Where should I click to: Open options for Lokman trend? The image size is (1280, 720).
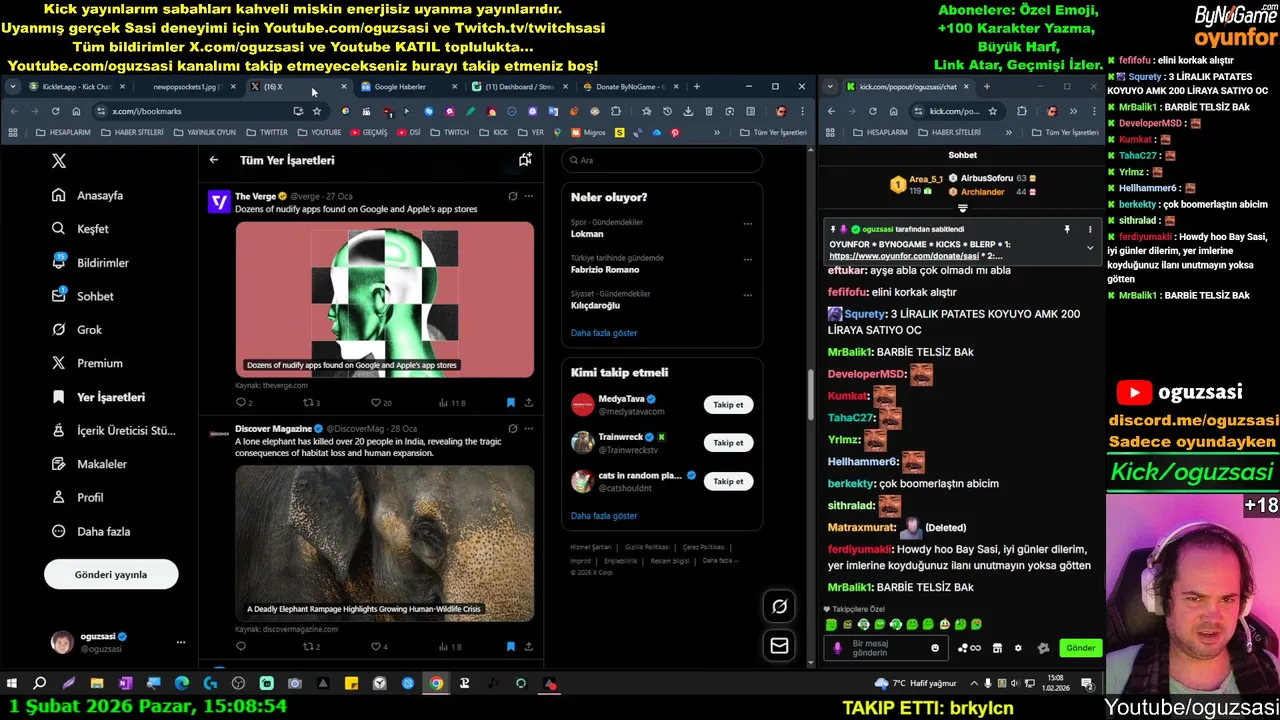[x=747, y=224]
